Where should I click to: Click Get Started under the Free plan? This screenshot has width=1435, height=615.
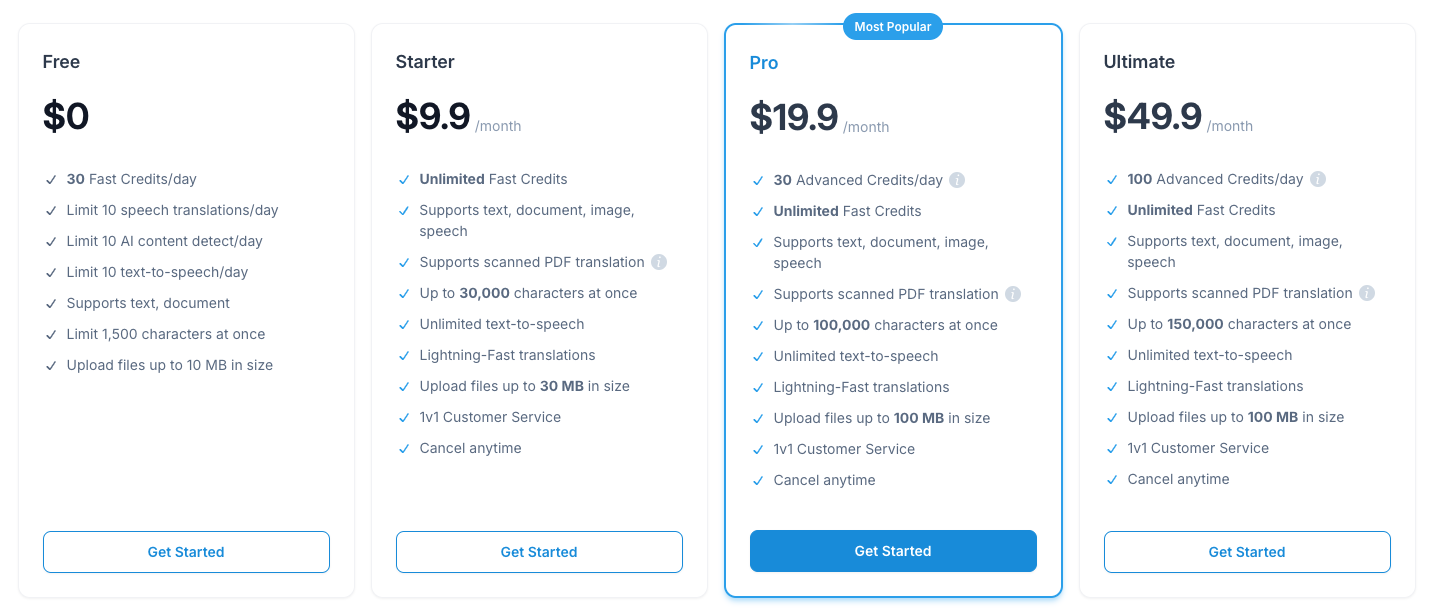point(186,551)
